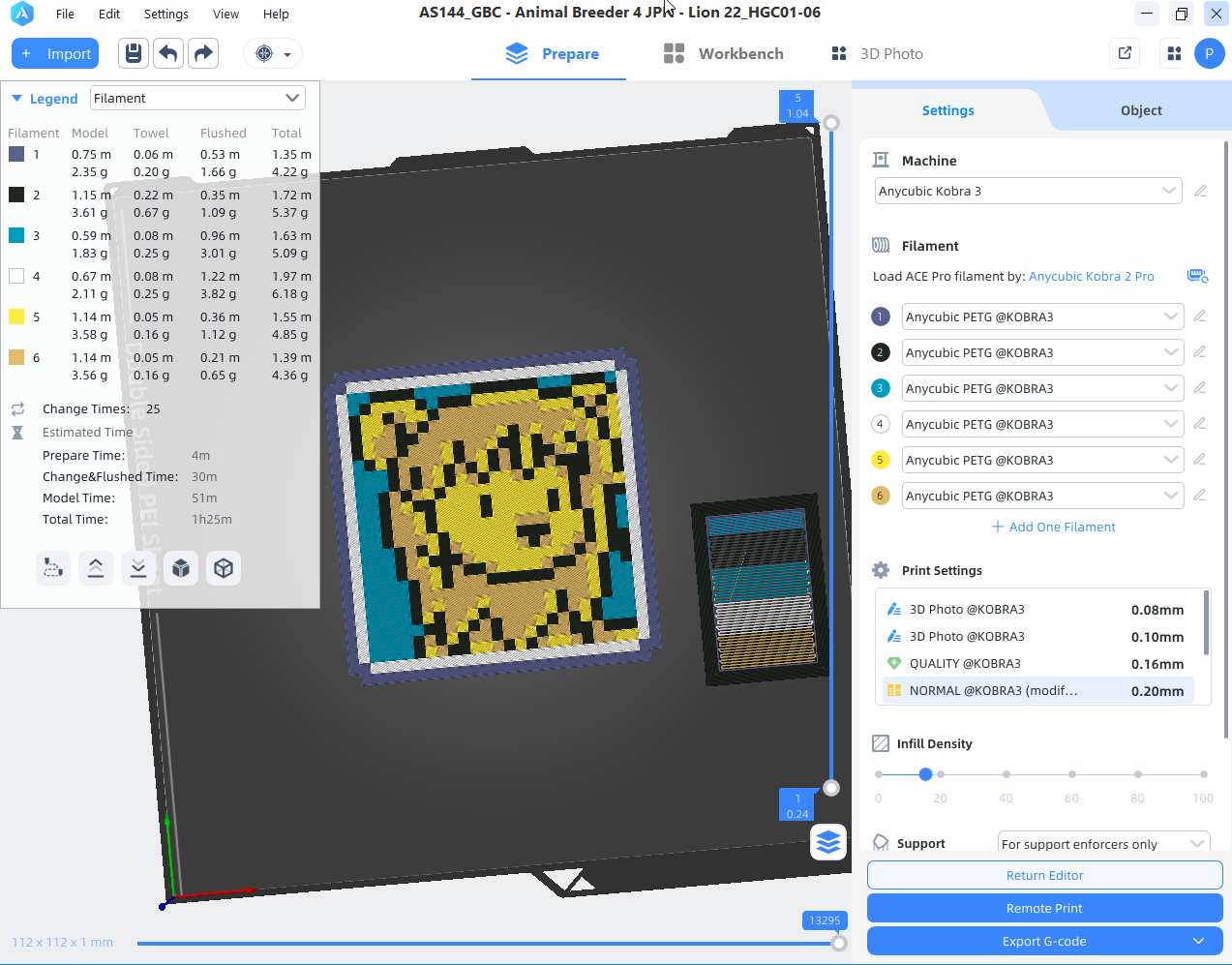Click the Save floppy disk icon
Image resolution: width=1232 pixels, height=965 pixels.
pos(134,53)
